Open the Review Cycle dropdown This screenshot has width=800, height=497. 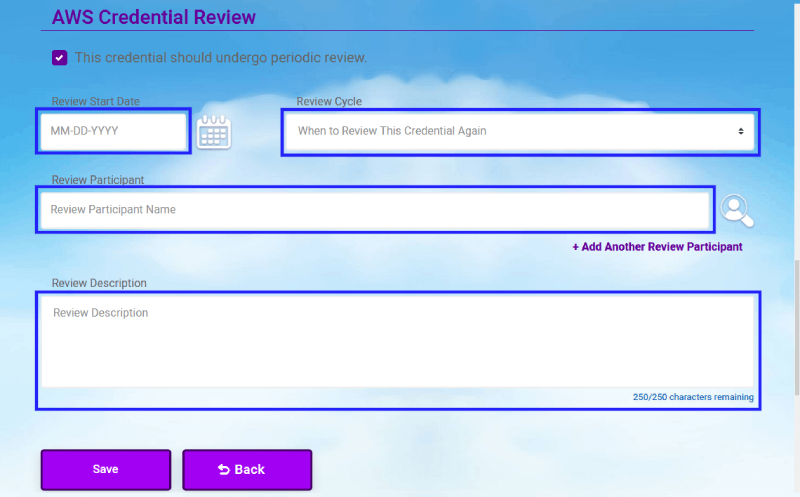click(520, 132)
